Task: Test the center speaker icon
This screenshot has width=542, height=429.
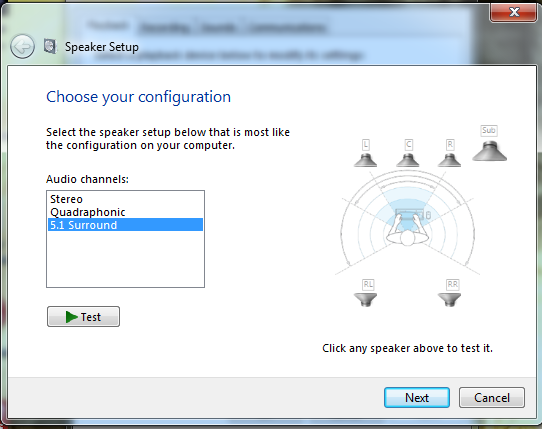Action: [408, 161]
